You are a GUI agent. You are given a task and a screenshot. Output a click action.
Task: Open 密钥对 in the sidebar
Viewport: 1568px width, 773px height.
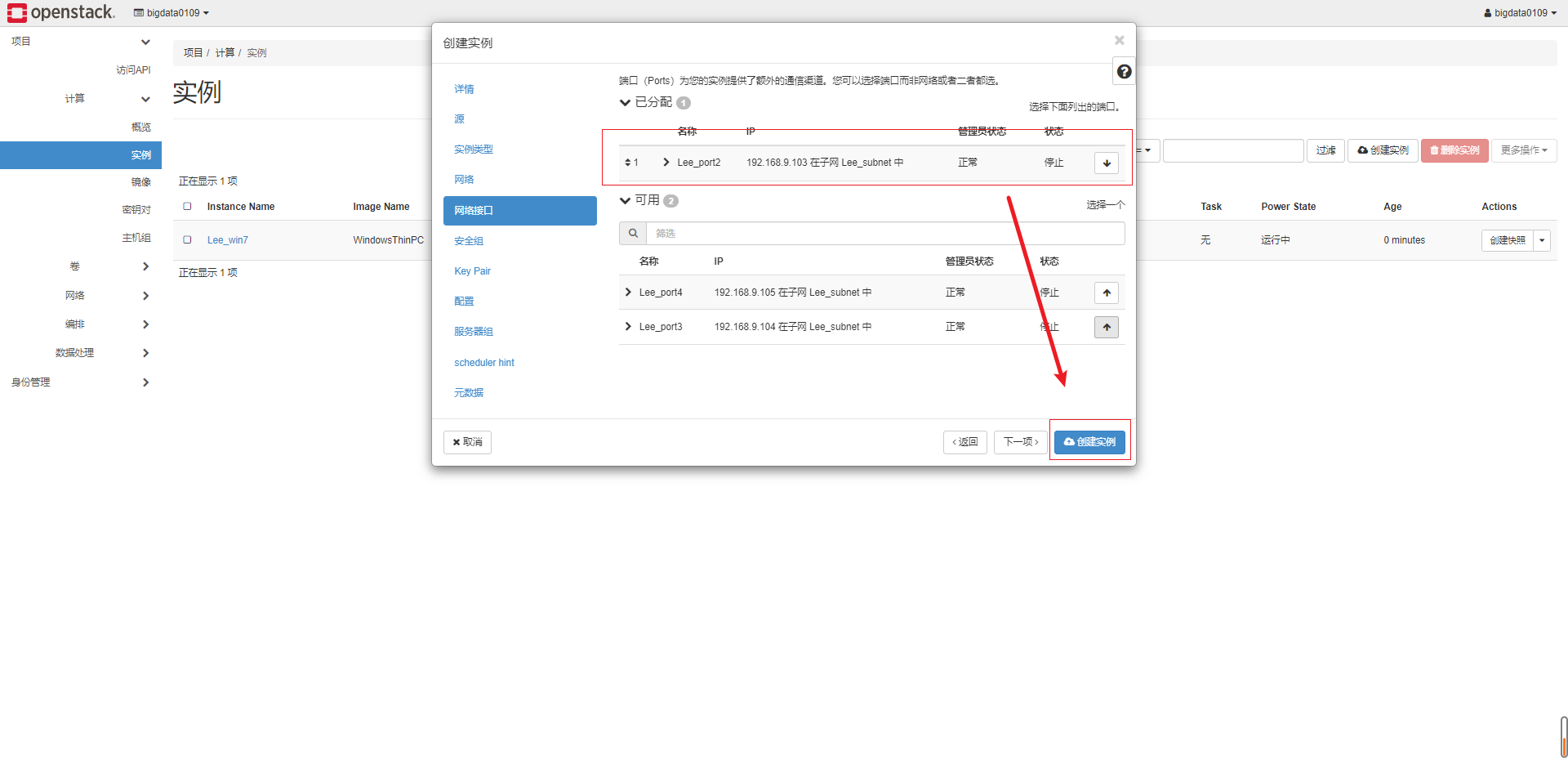pyautogui.click(x=136, y=210)
